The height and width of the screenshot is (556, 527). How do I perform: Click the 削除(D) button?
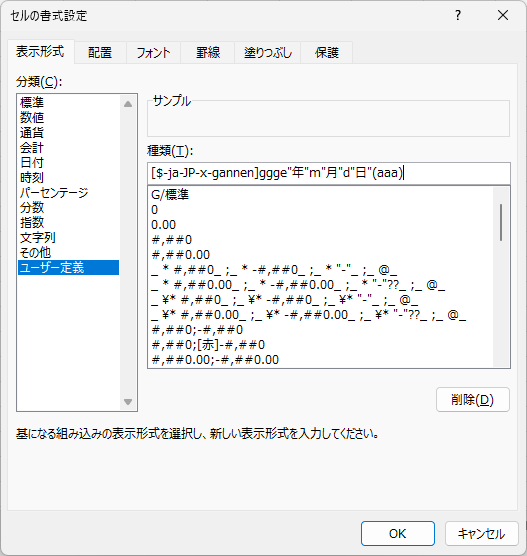coord(473,400)
